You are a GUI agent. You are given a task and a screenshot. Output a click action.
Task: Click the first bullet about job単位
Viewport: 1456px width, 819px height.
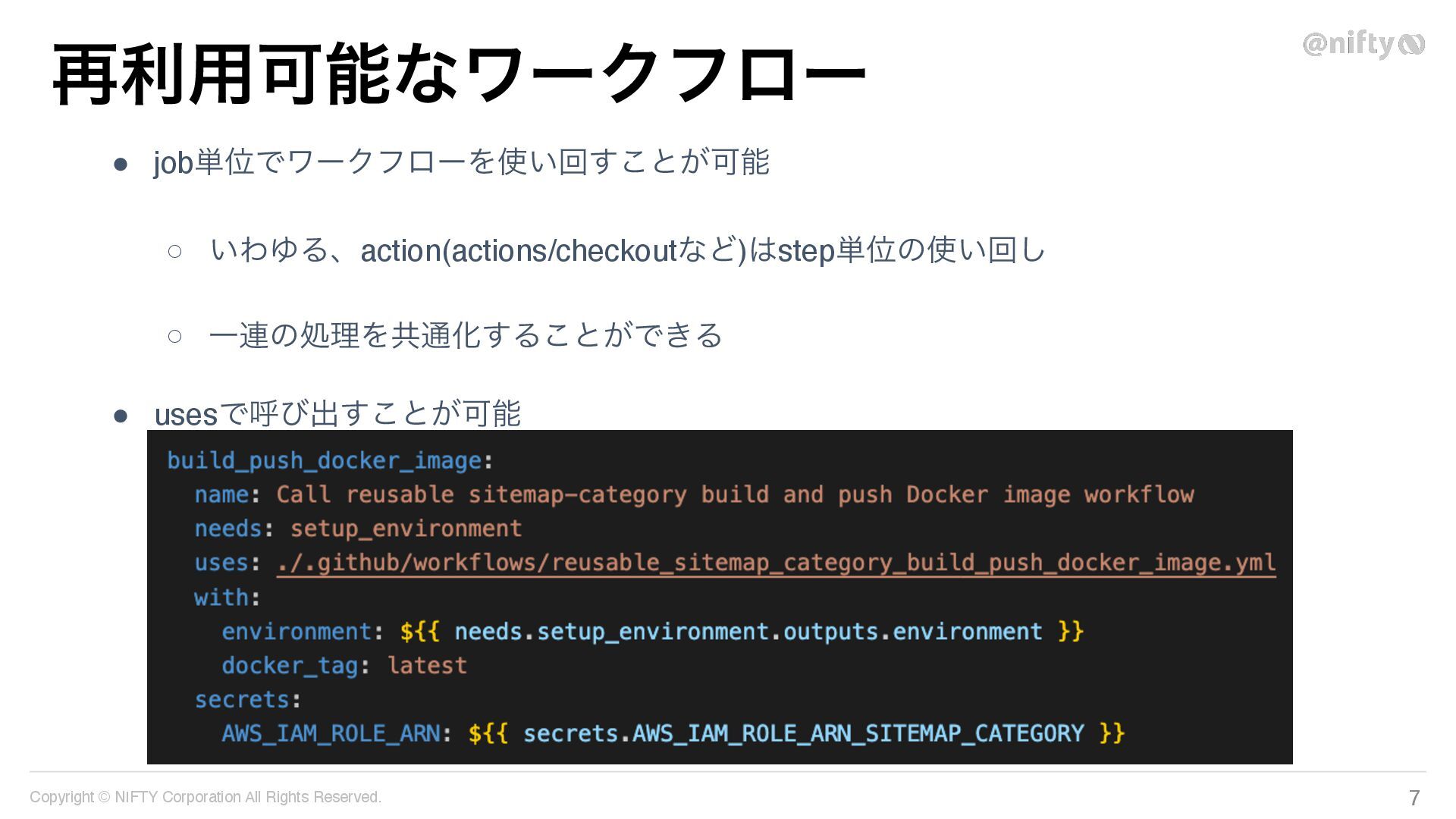click(x=461, y=162)
